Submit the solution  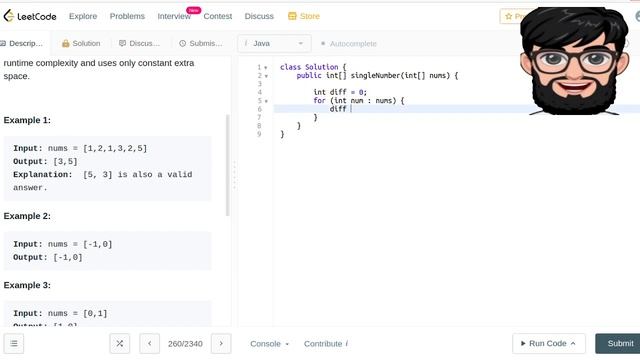tap(618, 343)
